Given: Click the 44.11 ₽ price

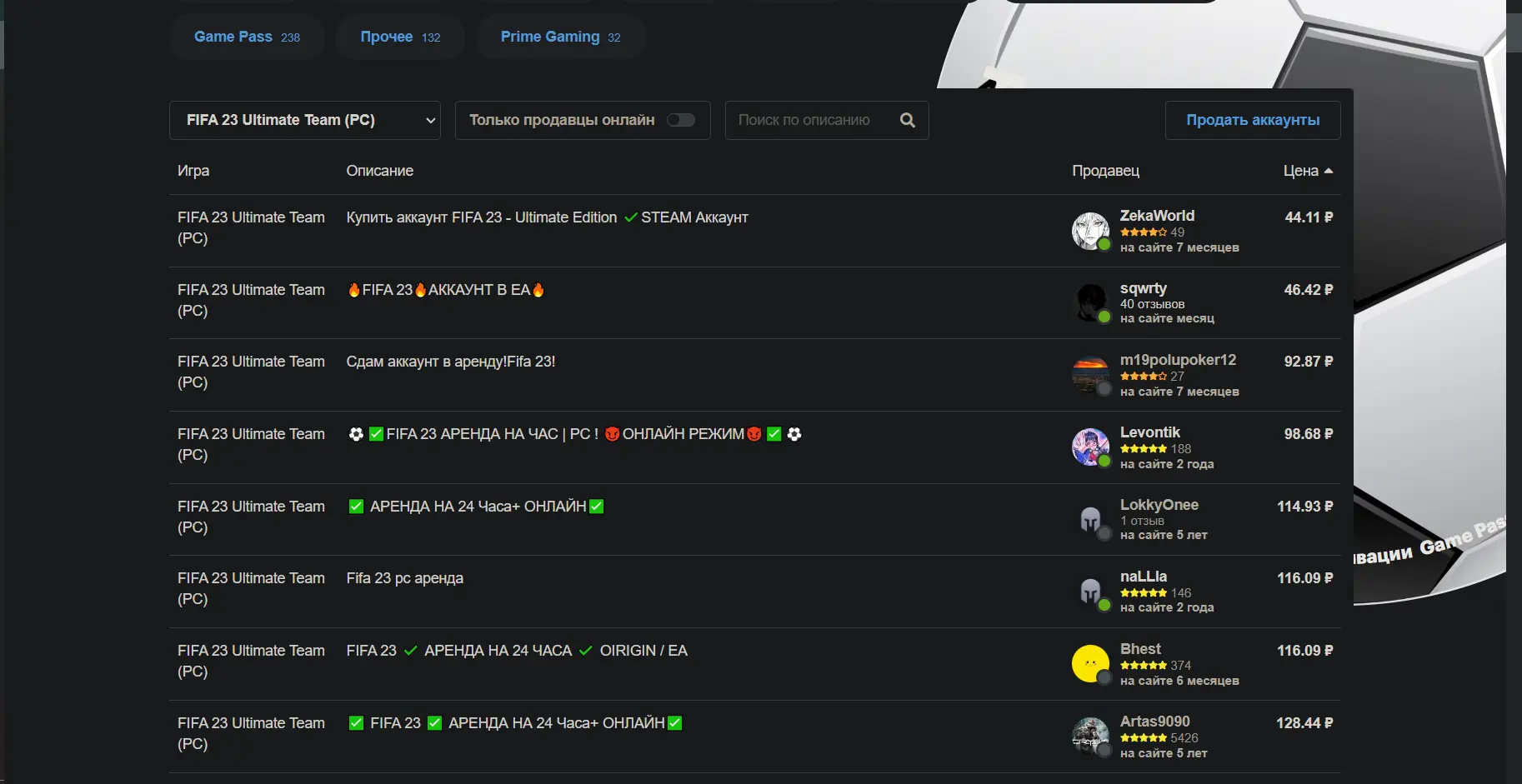Looking at the screenshot, I should 1309,217.
